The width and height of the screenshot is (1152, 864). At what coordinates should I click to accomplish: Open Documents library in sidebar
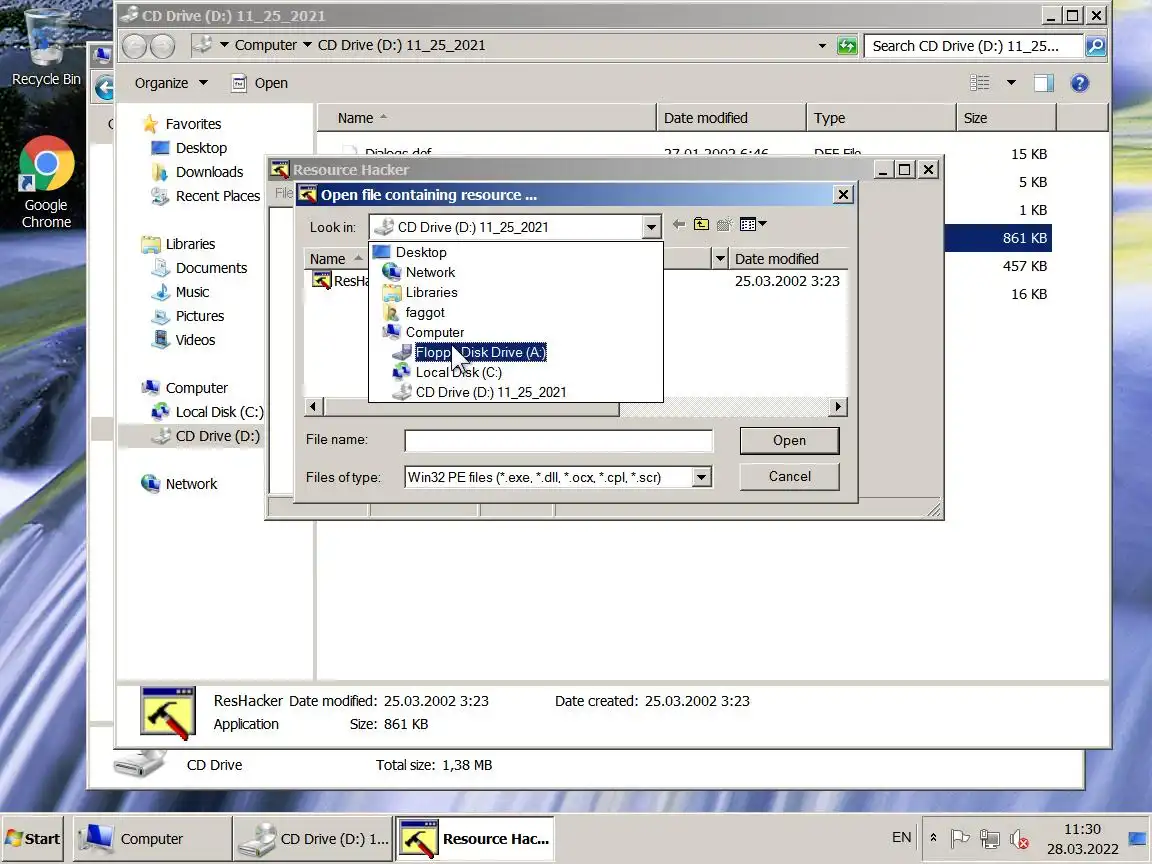[x=211, y=268]
